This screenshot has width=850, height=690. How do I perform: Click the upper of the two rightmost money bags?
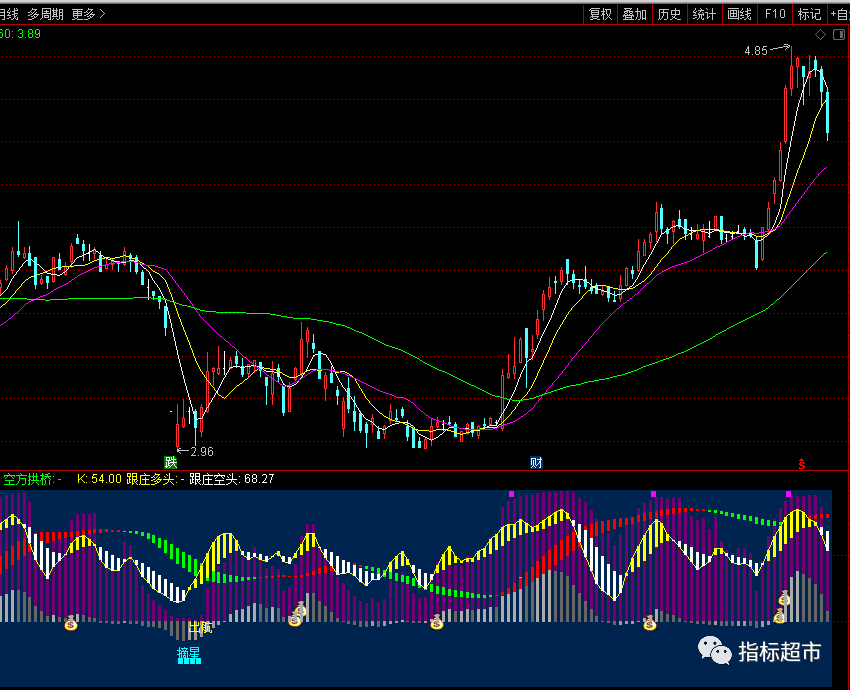click(x=784, y=598)
